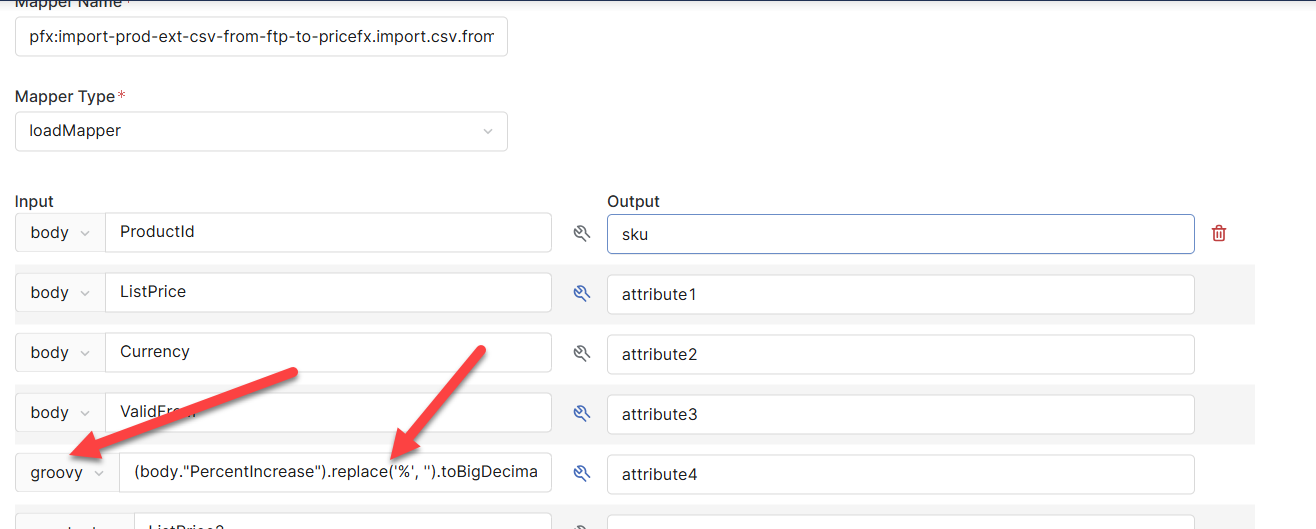This screenshot has width=1316, height=529.
Task: Open the body type dropdown for ListPrice
Action: point(59,293)
